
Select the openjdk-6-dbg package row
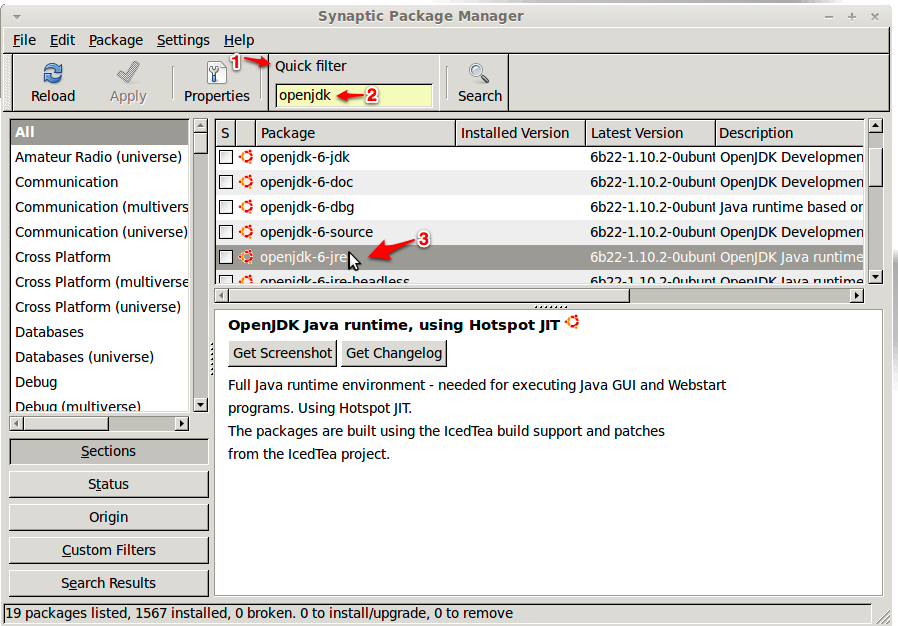click(539, 207)
